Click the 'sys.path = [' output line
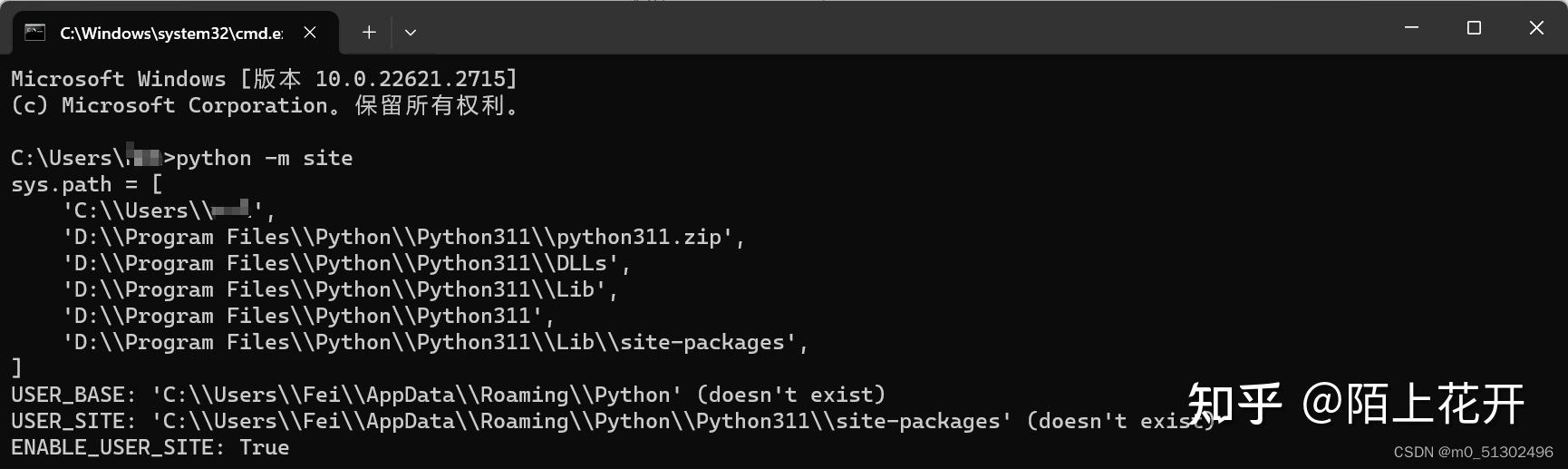This screenshot has width=1568, height=469. tap(87, 184)
